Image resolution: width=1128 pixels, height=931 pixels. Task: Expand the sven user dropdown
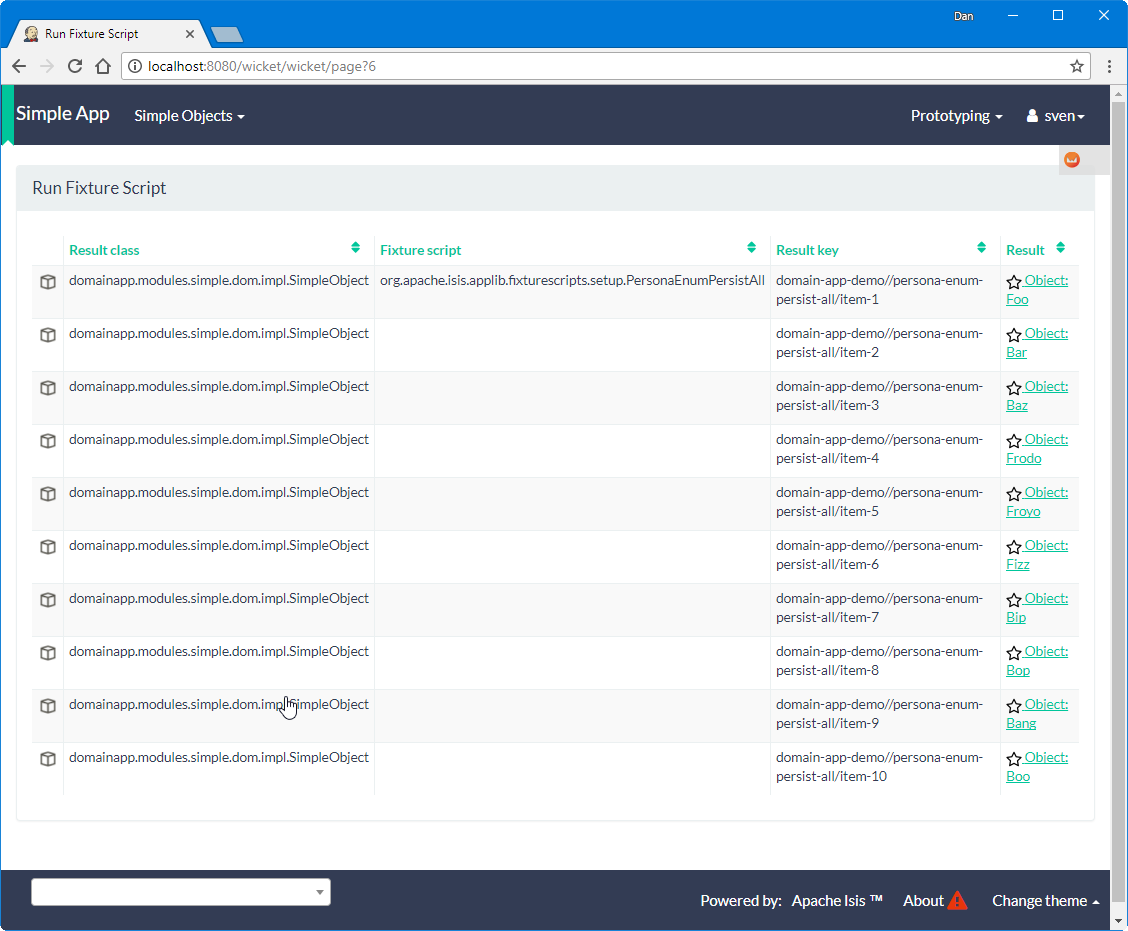1056,116
